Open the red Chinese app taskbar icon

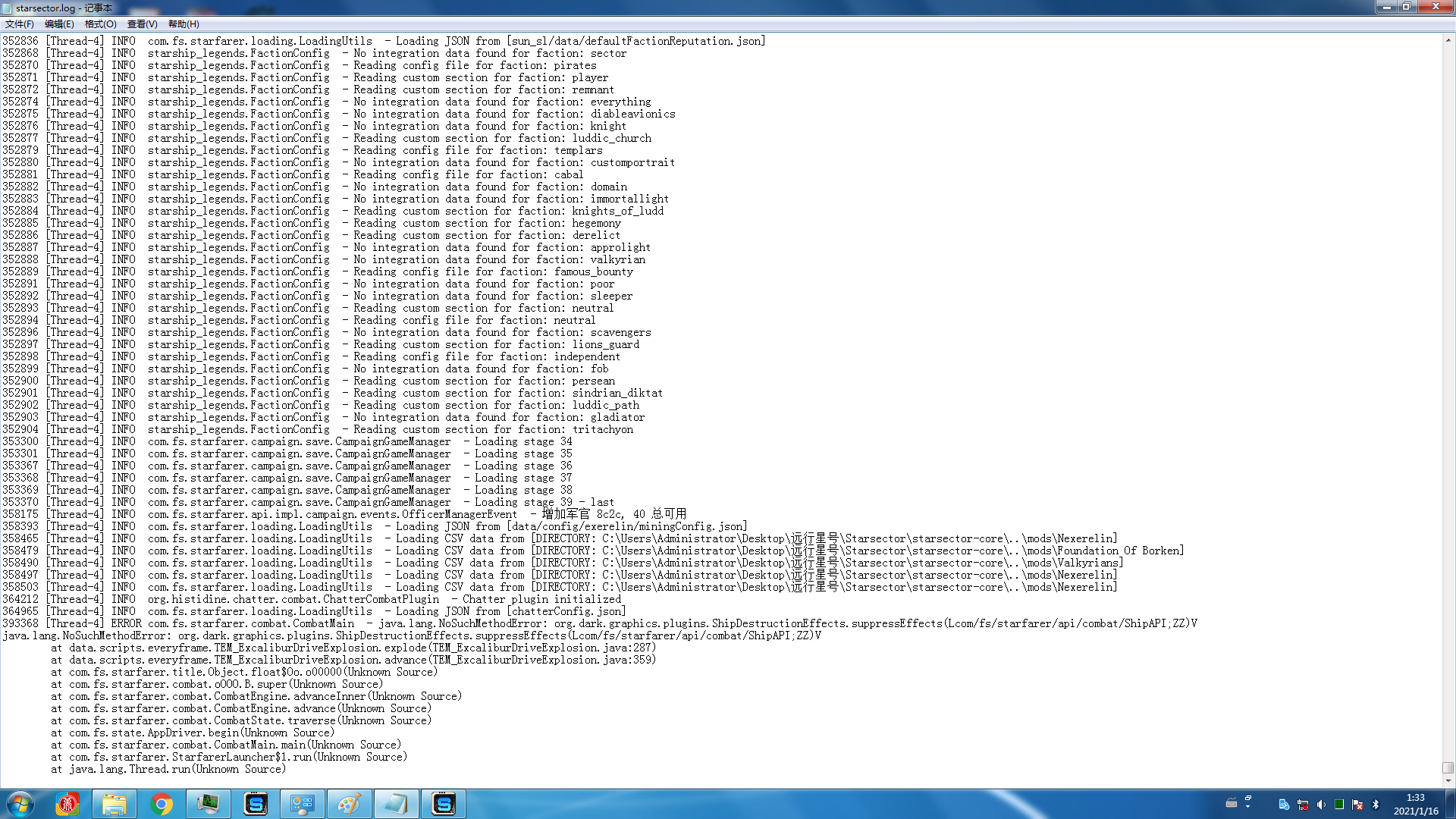[x=67, y=804]
